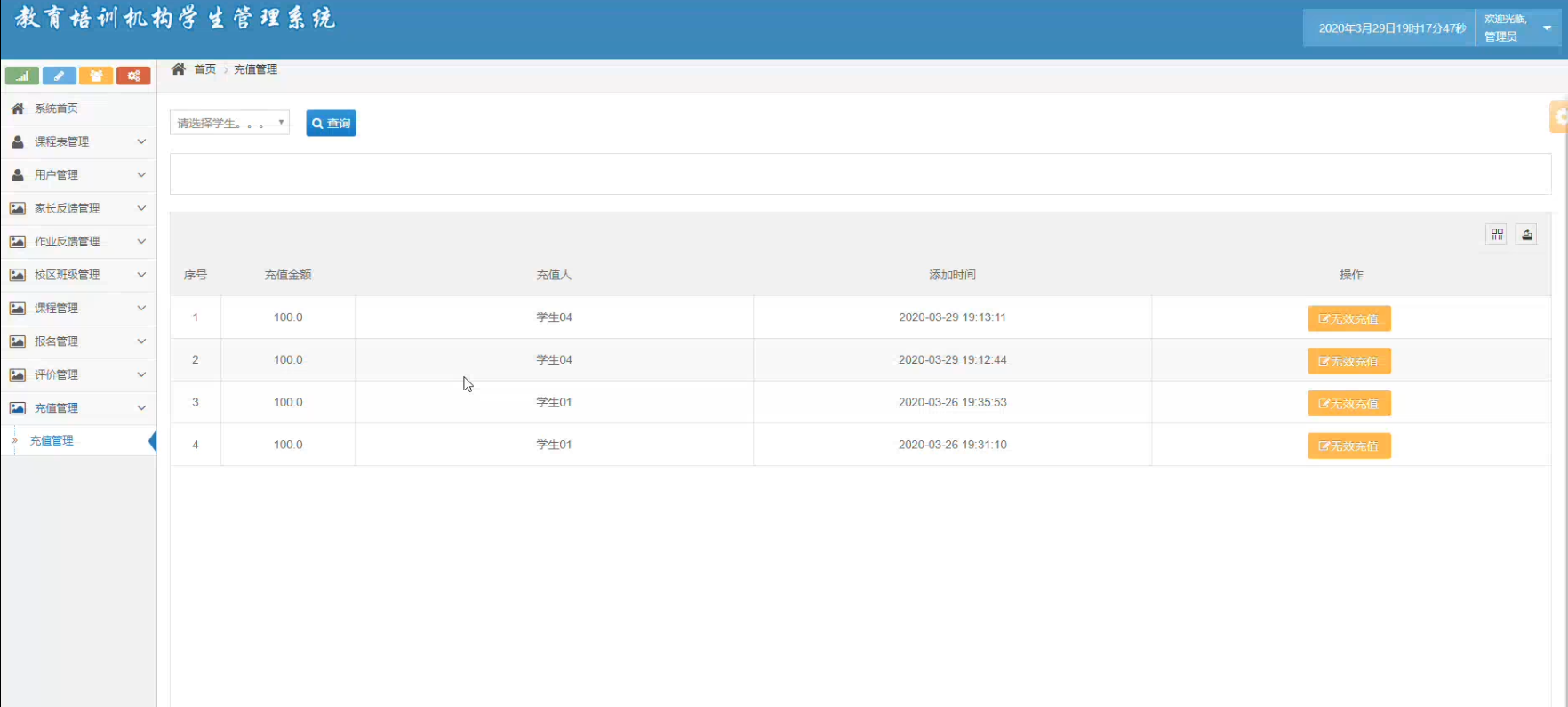Click the grid view icon above table
This screenshot has height=707, width=1568.
point(1498,234)
